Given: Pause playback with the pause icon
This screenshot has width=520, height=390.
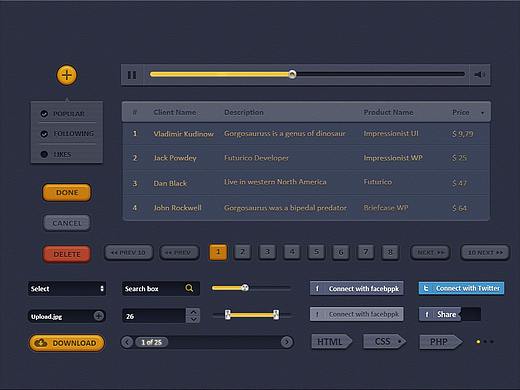Looking at the screenshot, I should 132,75.
